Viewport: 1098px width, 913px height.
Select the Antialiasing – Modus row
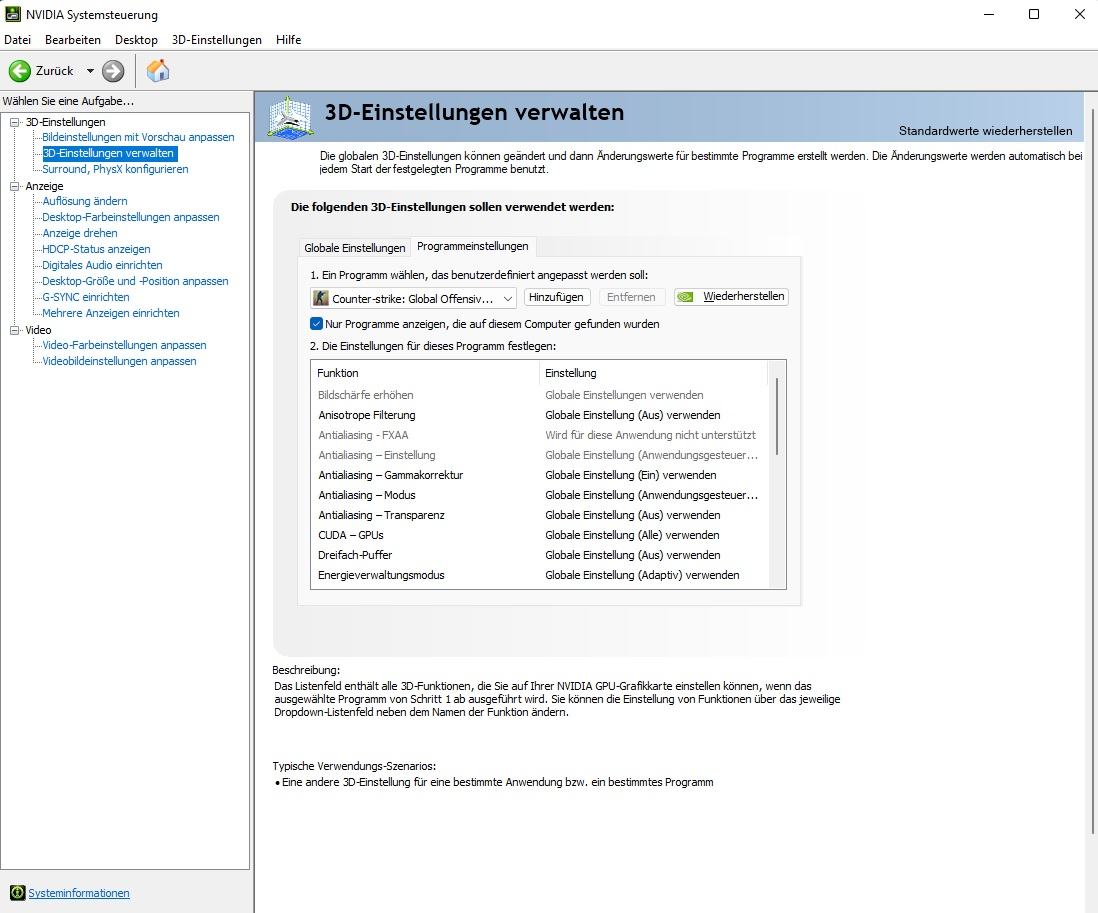click(540, 495)
